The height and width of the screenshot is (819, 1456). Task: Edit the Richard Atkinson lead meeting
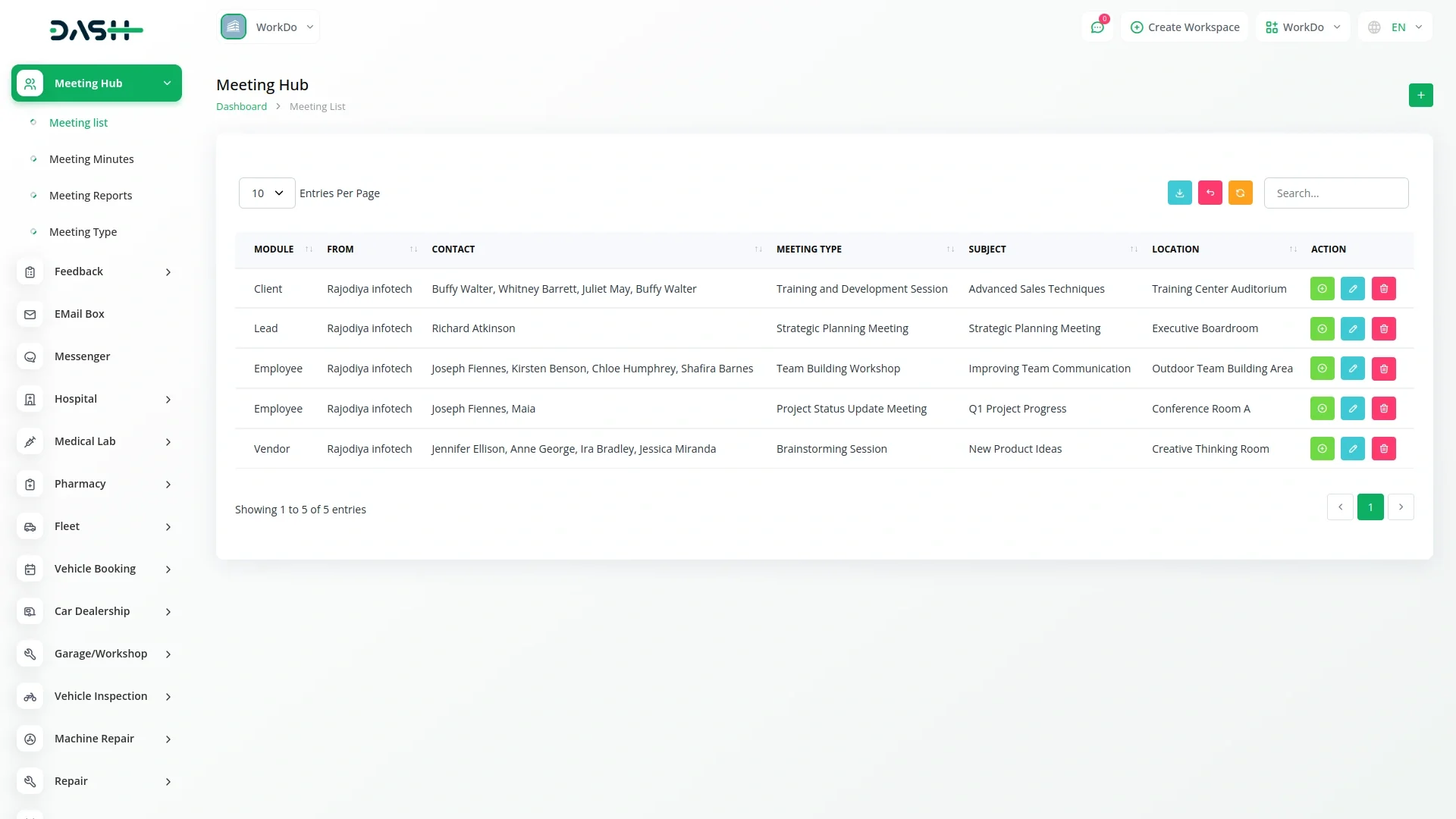point(1352,328)
